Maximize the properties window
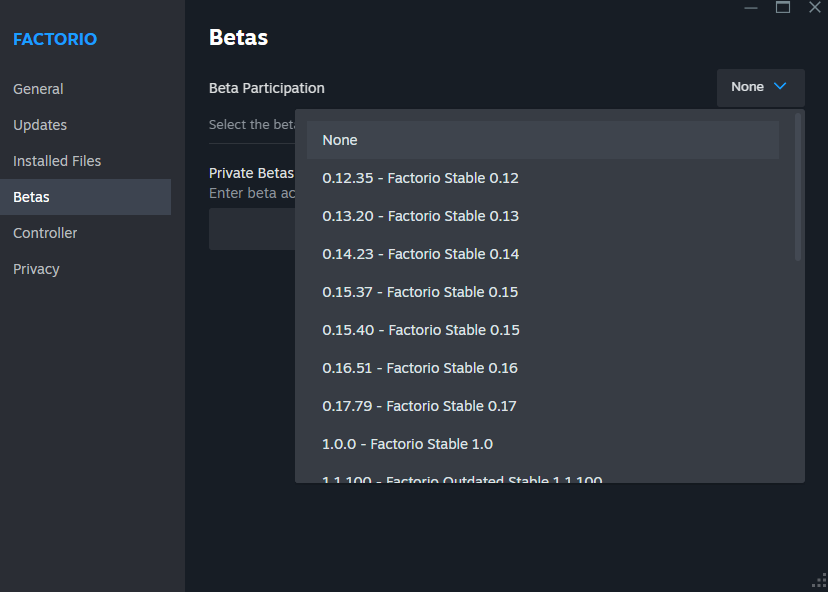Screen dimensions: 828x592 783,7
